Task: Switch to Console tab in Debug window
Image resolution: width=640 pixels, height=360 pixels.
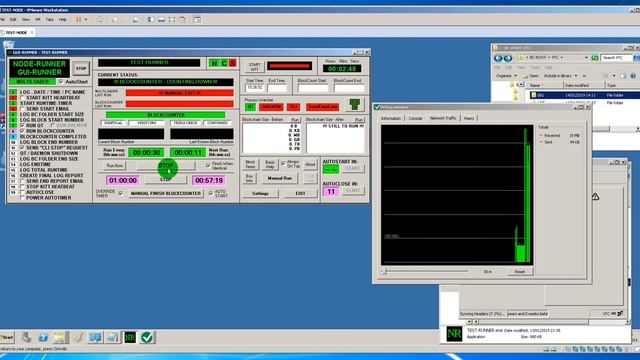Action: [x=416, y=118]
